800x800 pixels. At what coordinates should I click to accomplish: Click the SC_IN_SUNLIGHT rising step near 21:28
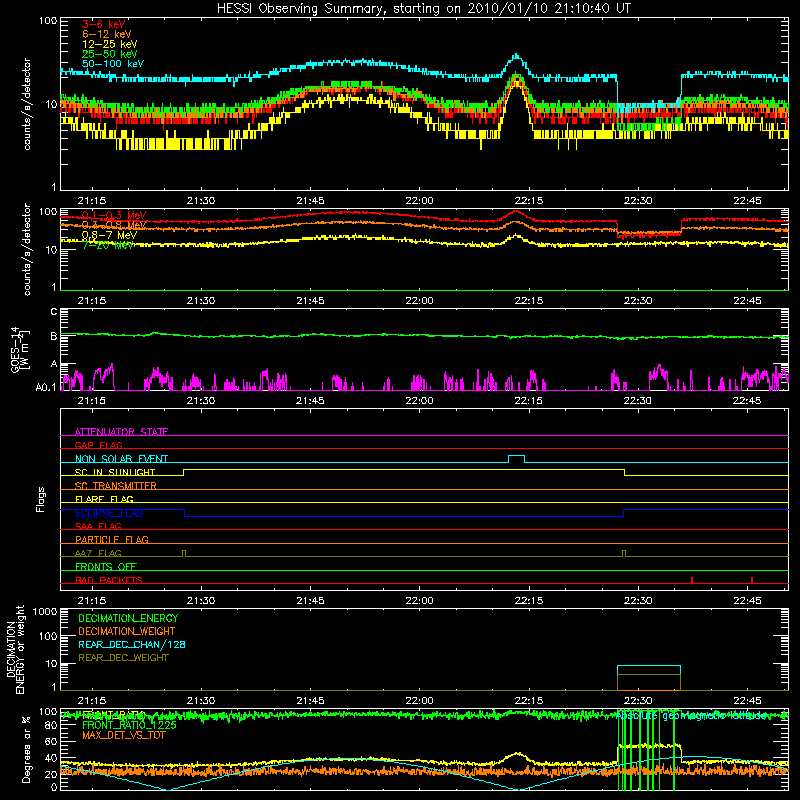click(184, 472)
